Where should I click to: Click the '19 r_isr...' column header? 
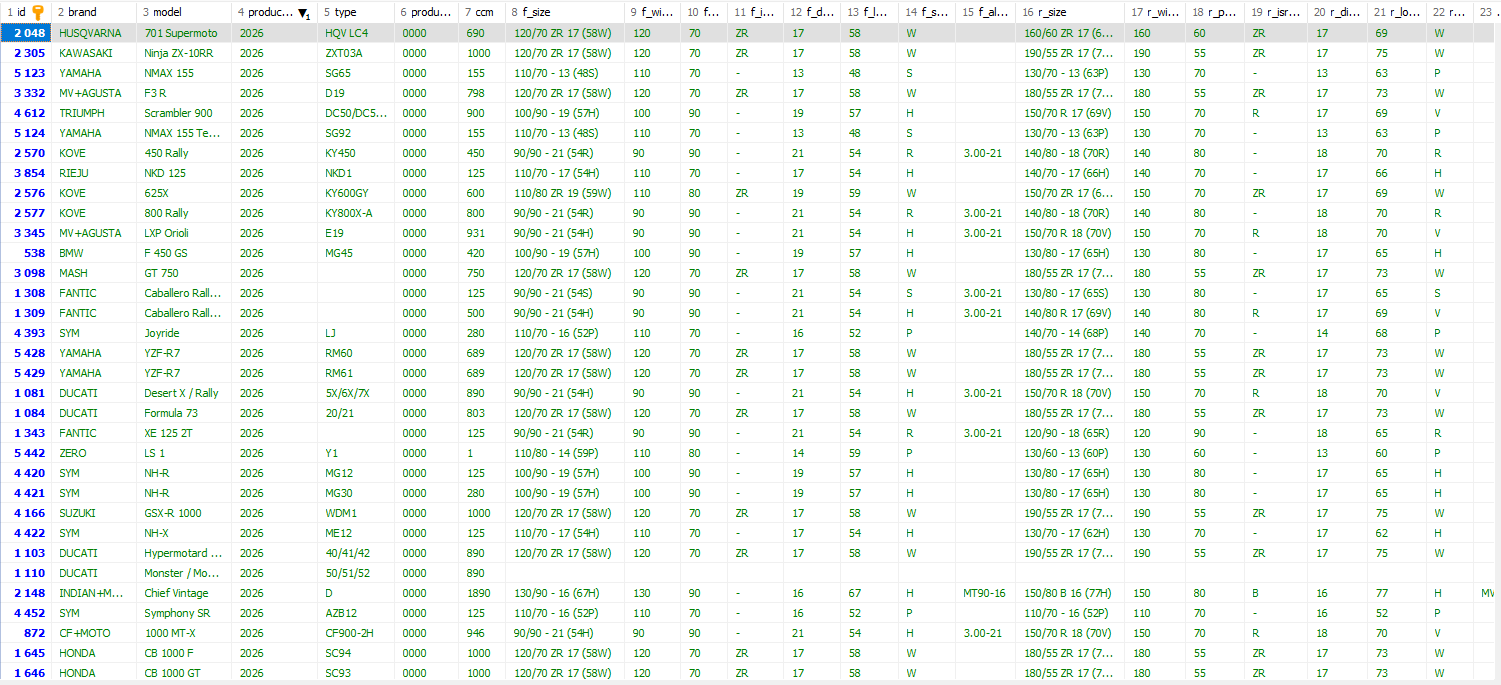coord(1277,12)
